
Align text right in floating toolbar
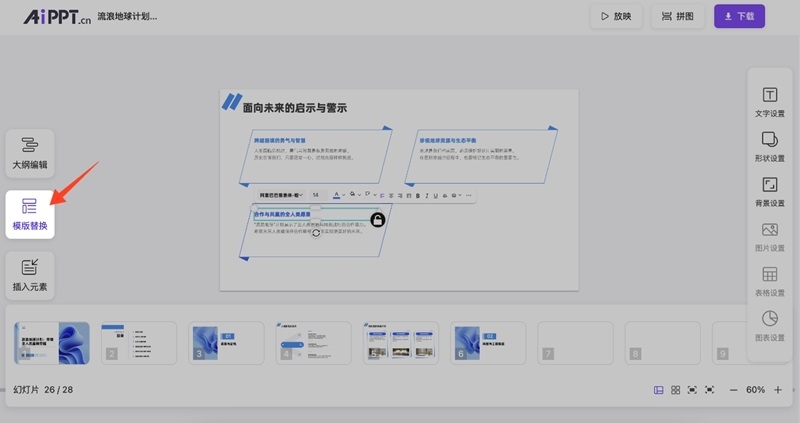pos(400,195)
